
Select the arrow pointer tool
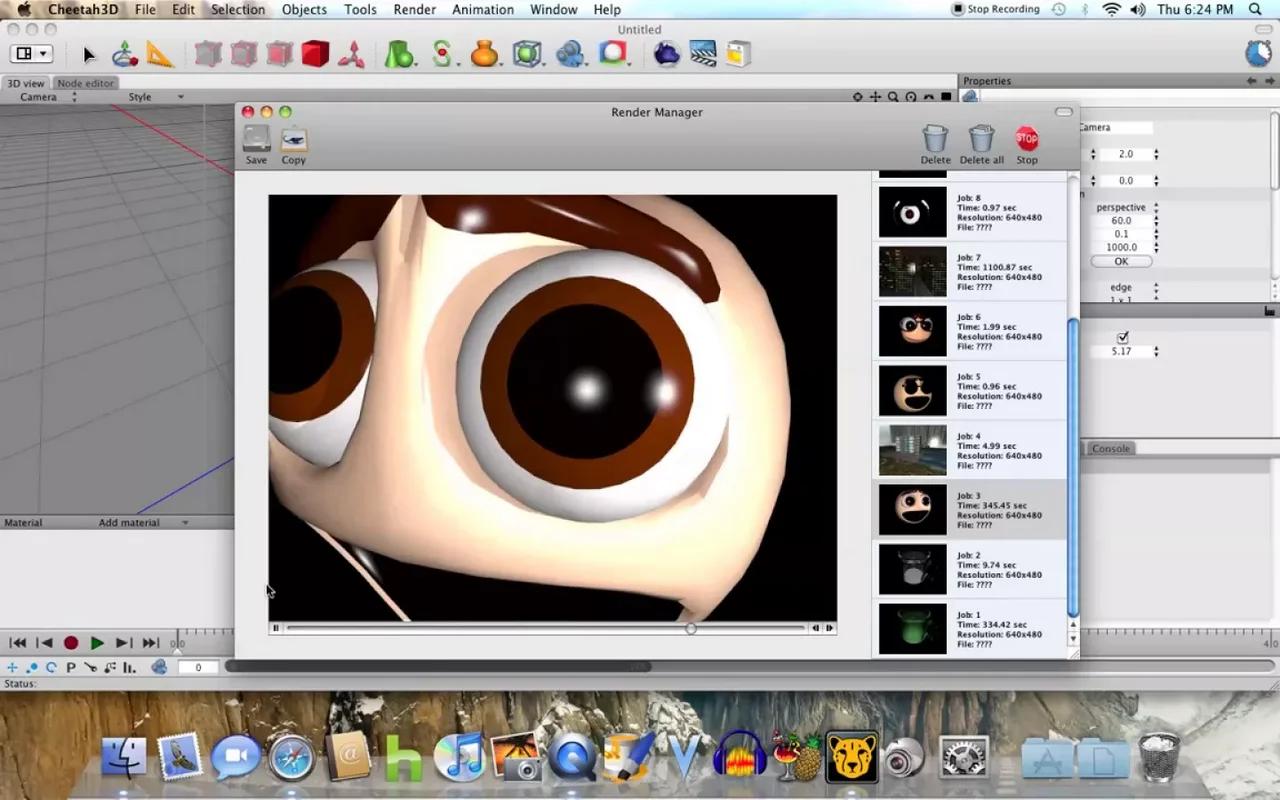click(x=88, y=55)
